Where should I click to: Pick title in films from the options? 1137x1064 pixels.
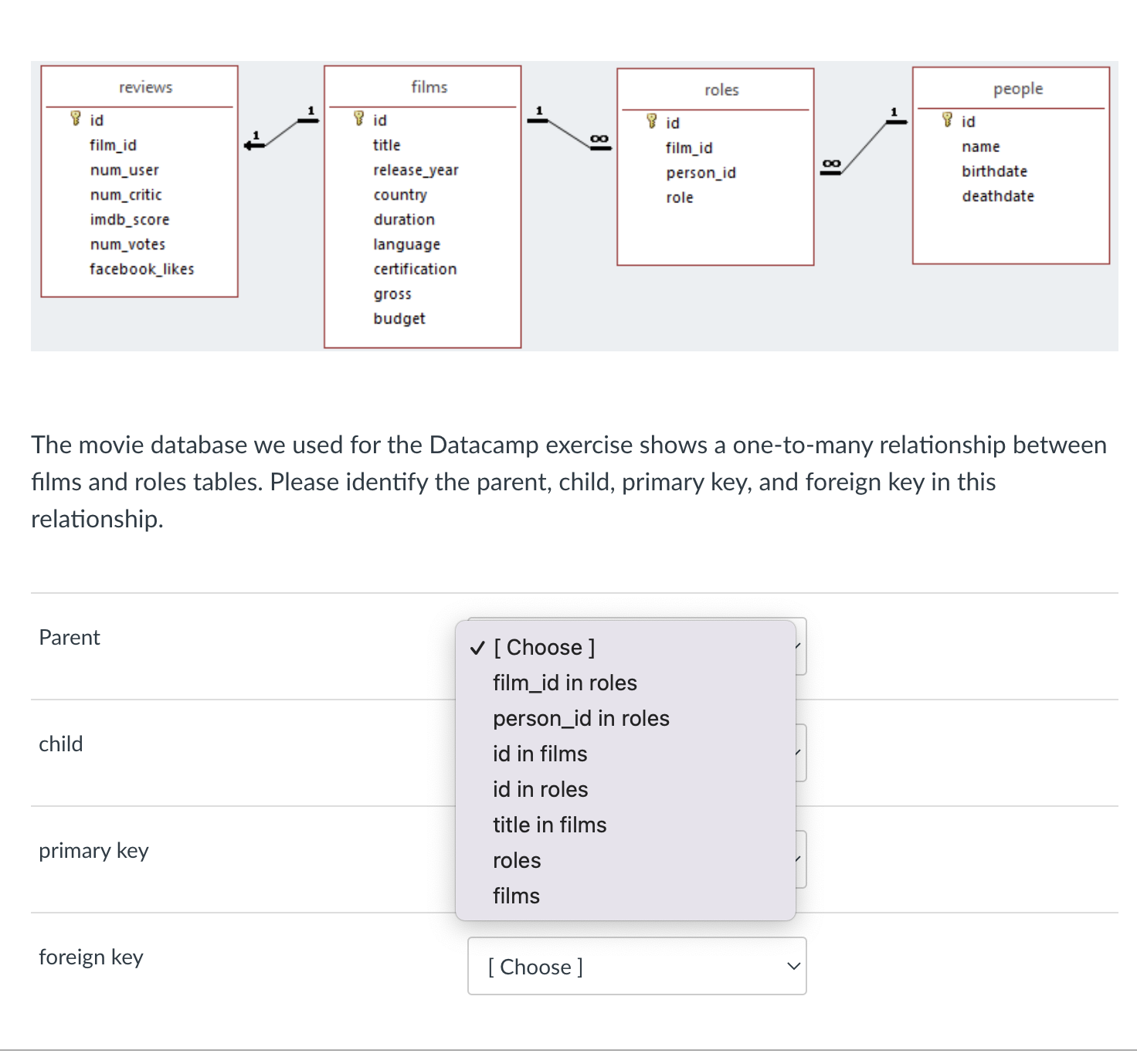548,825
